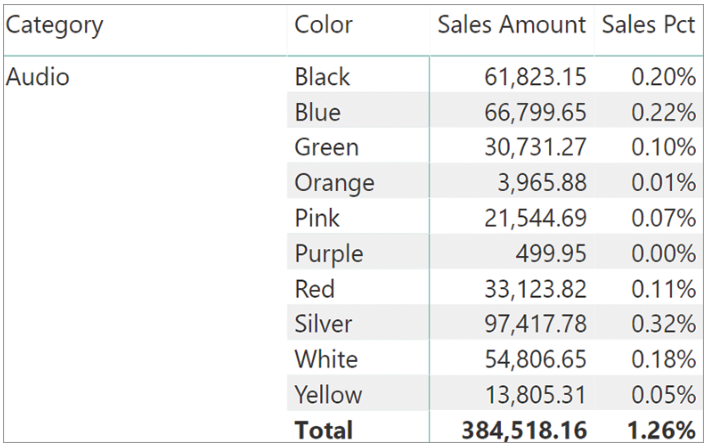The height and width of the screenshot is (448, 707).
Task: Select the Green color row
Action: pyautogui.click(x=326, y=147)
